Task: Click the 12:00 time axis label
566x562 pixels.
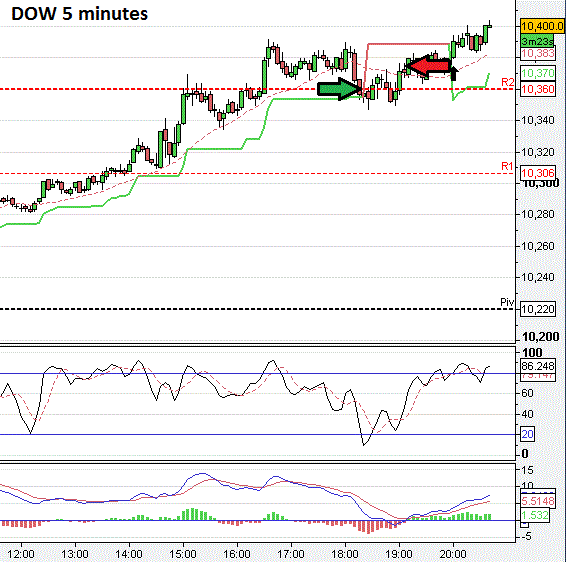Action: pyautogui.click(x=21, y=554)
